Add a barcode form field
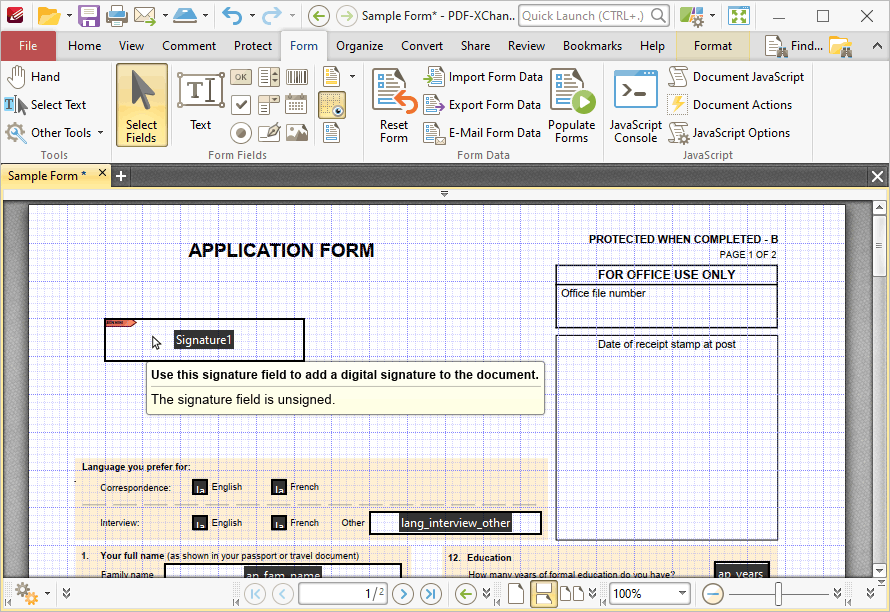This screenshot has height=612, width=890. [x=297, y=77]
